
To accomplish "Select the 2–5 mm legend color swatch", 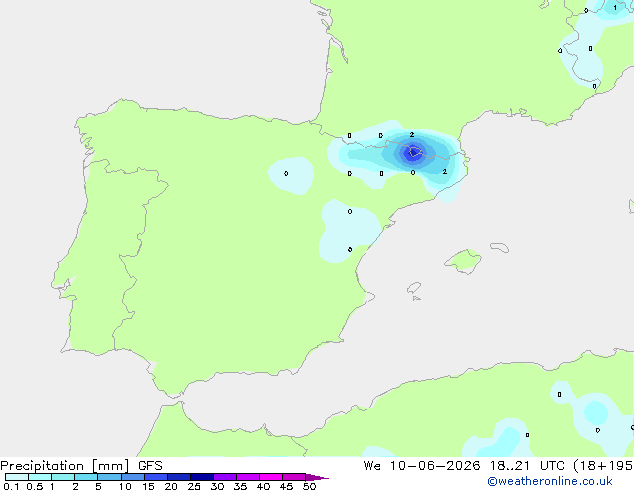I will [86, 477].
